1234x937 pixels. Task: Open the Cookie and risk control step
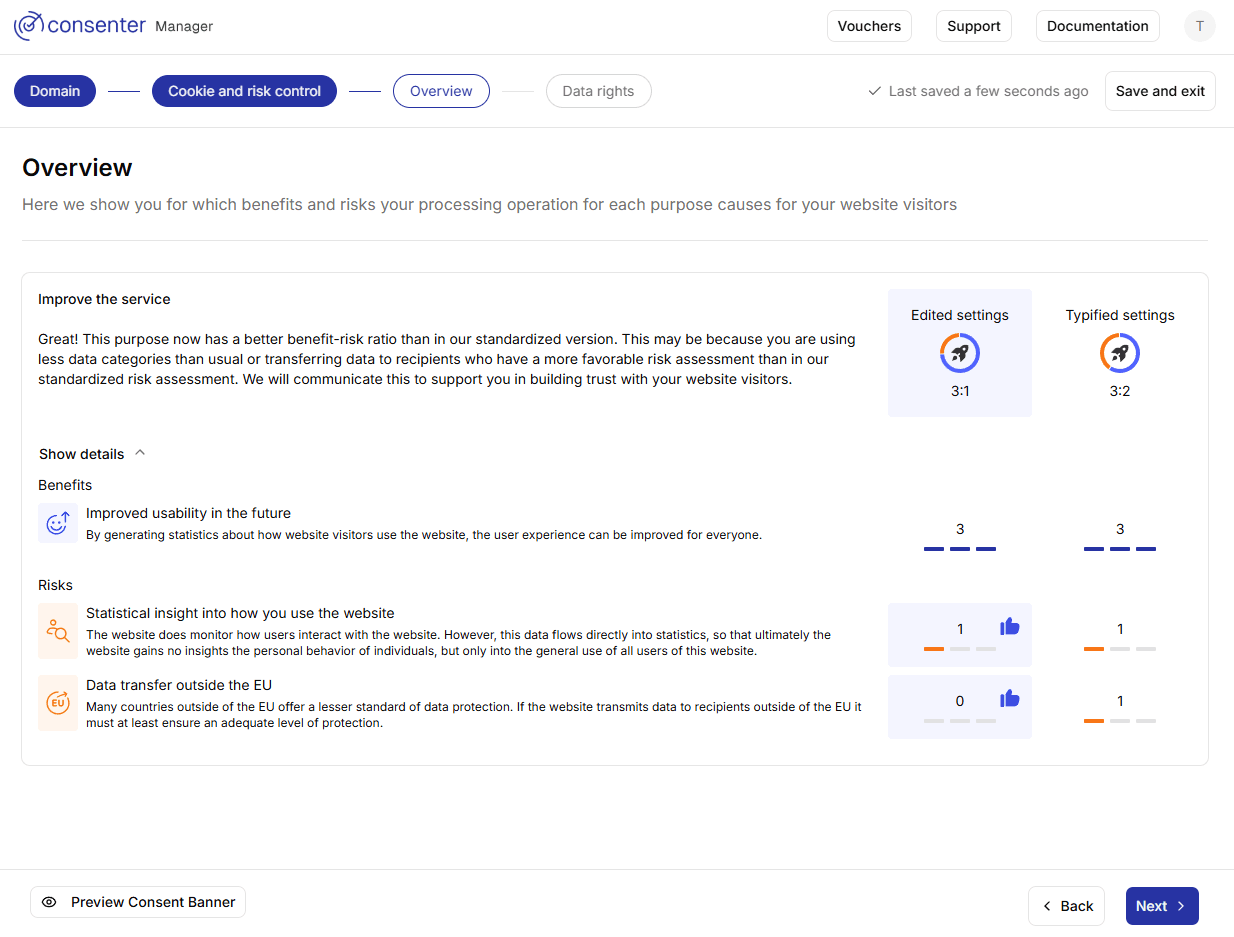[x=244, y=90]
